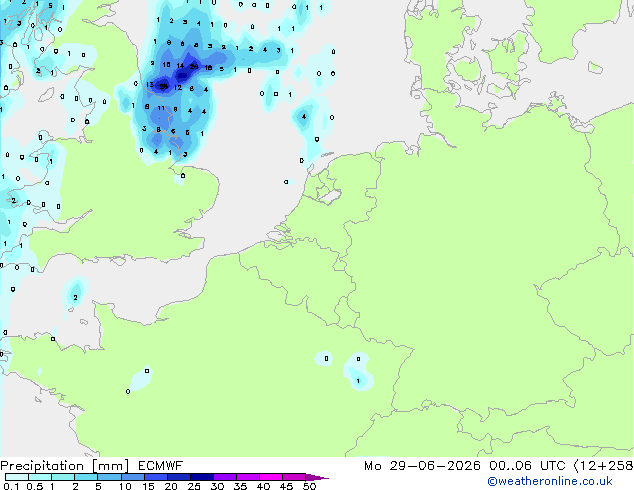Select the 30–35 mm purple swatch
The height and width of the screenshot is (490, 634).
[224, 477]
